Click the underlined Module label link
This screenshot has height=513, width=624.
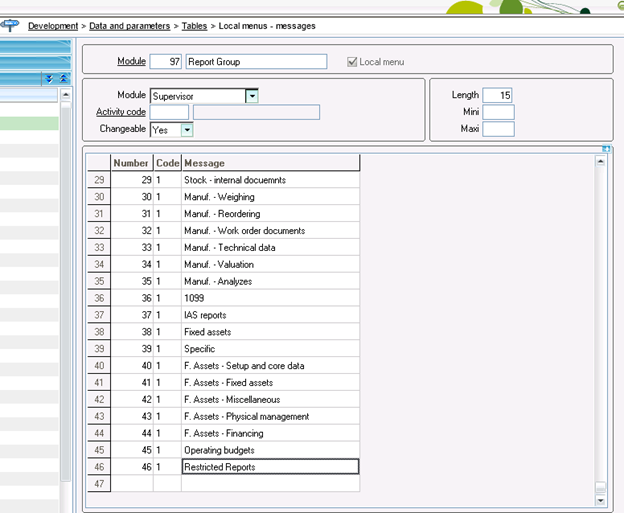131,62
